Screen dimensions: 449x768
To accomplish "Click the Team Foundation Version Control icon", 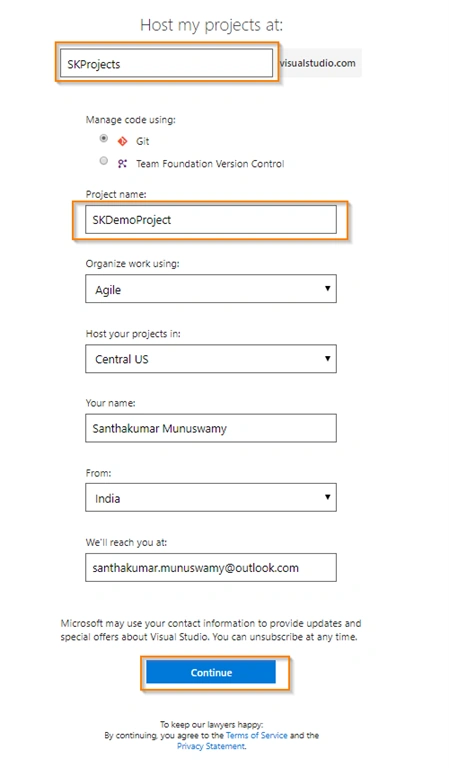I will (122, 164).
